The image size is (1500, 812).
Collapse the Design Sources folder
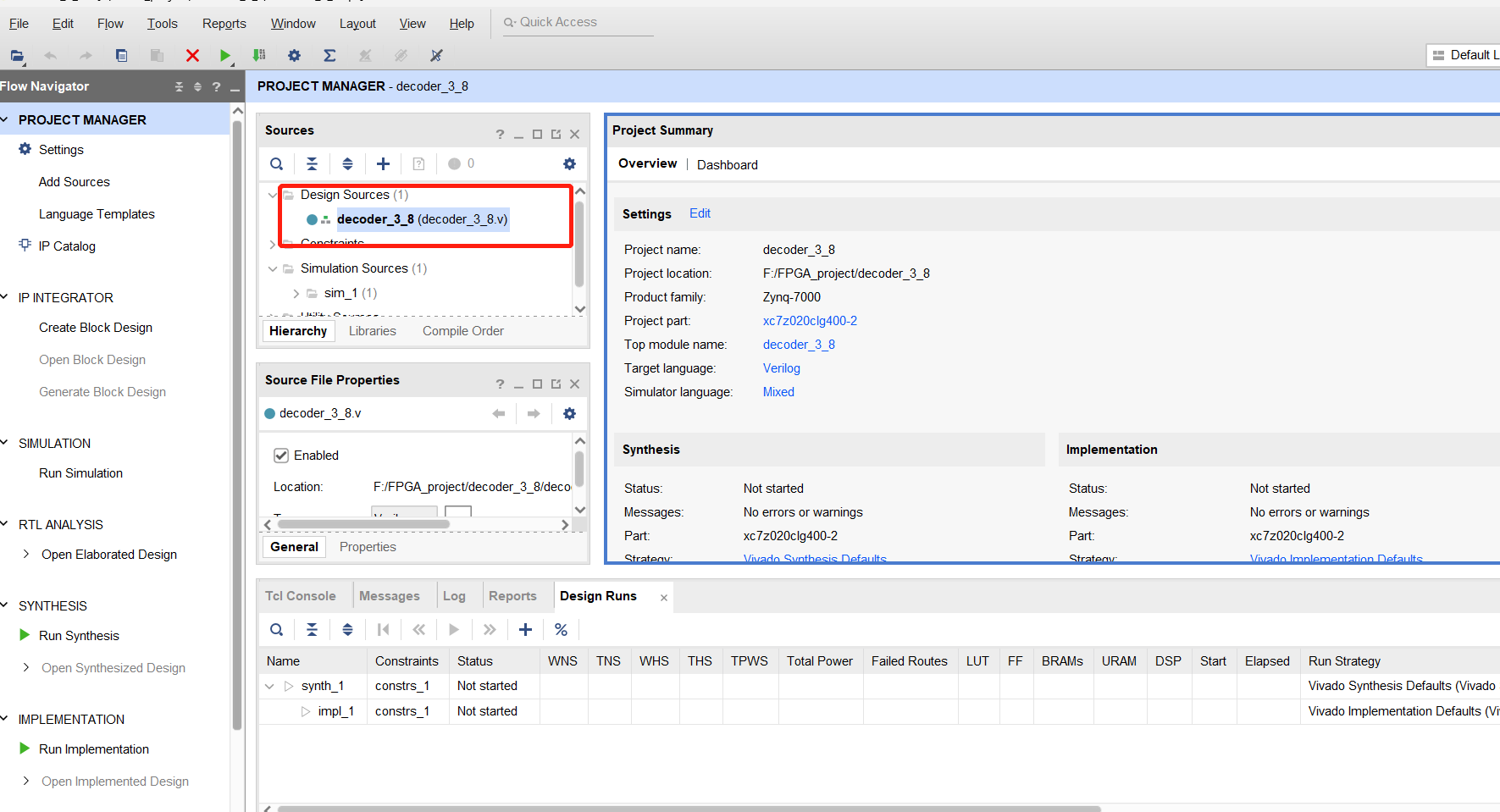coord(272,196)
